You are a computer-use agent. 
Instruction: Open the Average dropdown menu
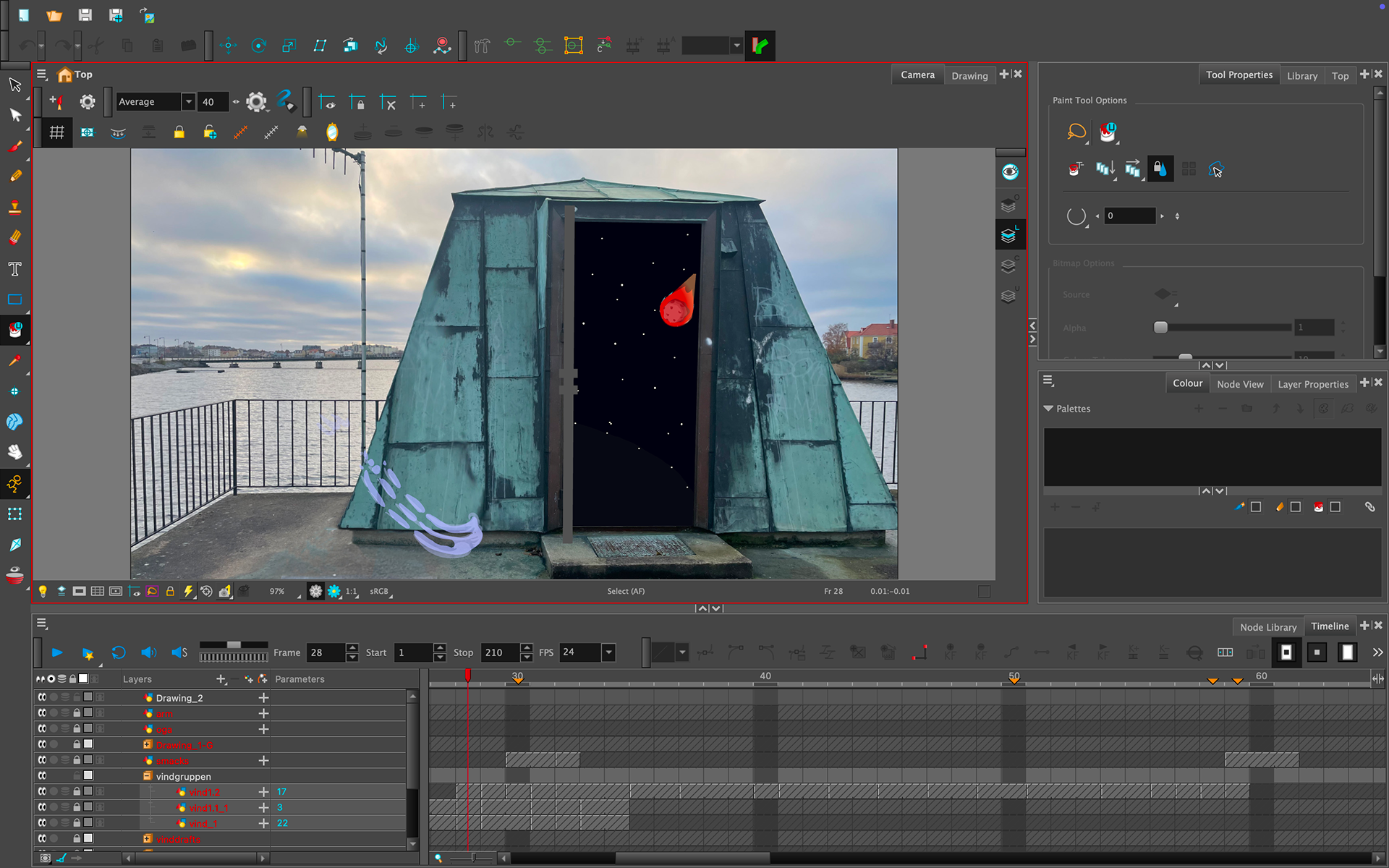click(x=188, y=102)
